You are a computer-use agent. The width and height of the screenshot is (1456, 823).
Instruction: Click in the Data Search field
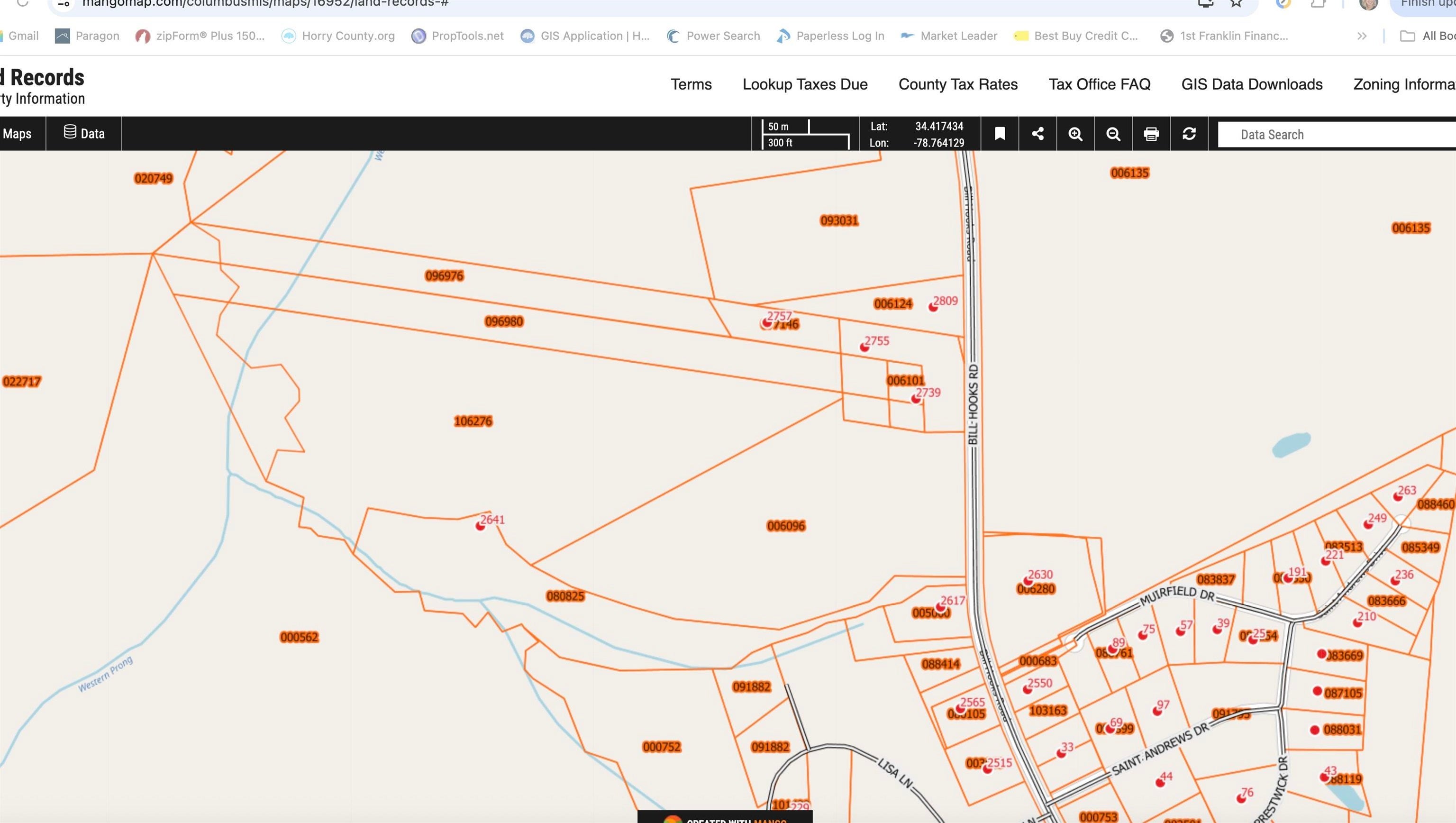(1337, 135)
